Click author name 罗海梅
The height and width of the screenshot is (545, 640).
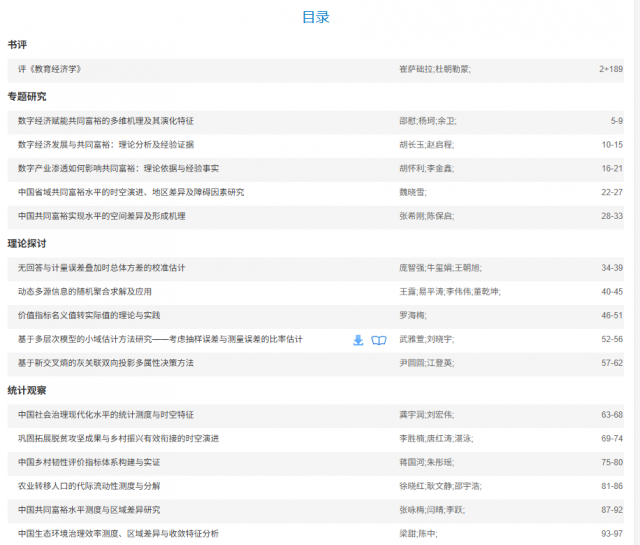(413, 315)
